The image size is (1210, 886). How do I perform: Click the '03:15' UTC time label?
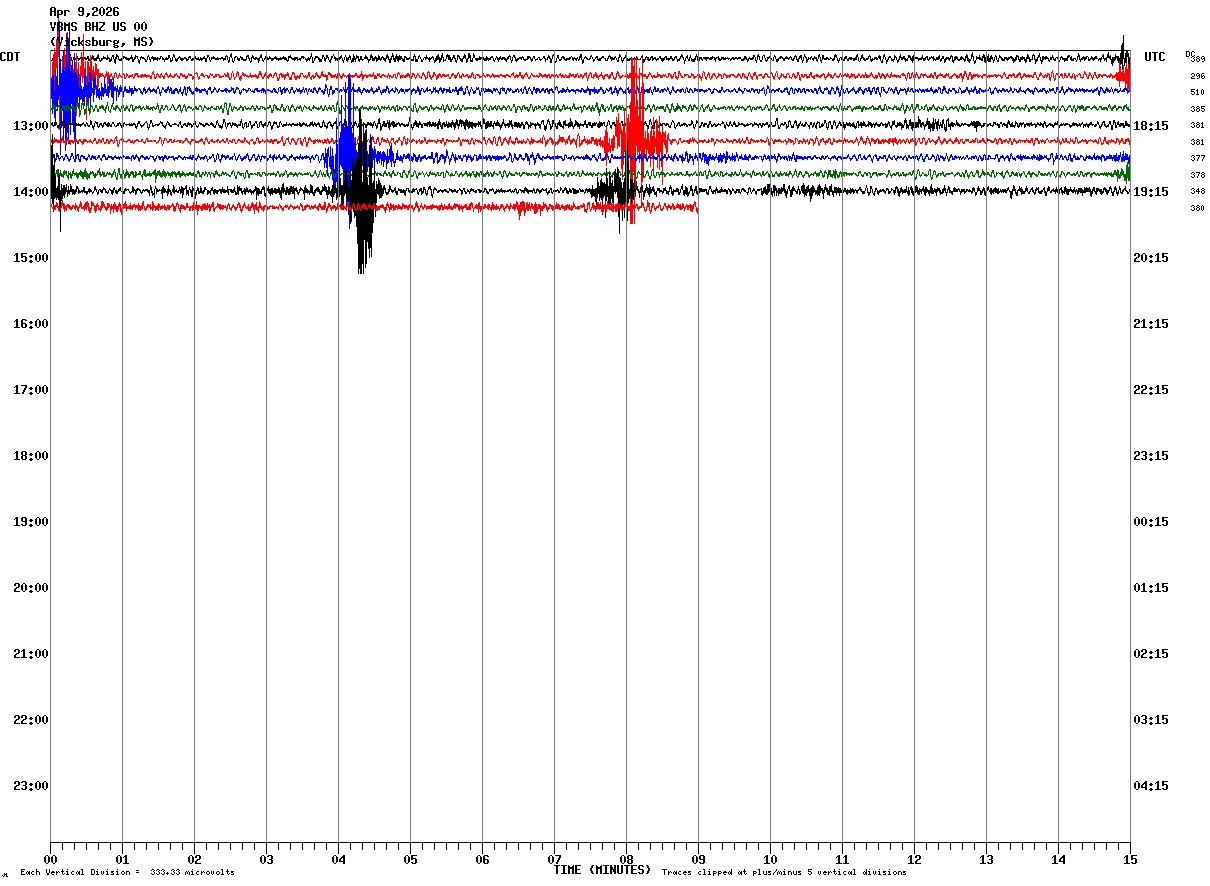click(x=1151, y=720)
